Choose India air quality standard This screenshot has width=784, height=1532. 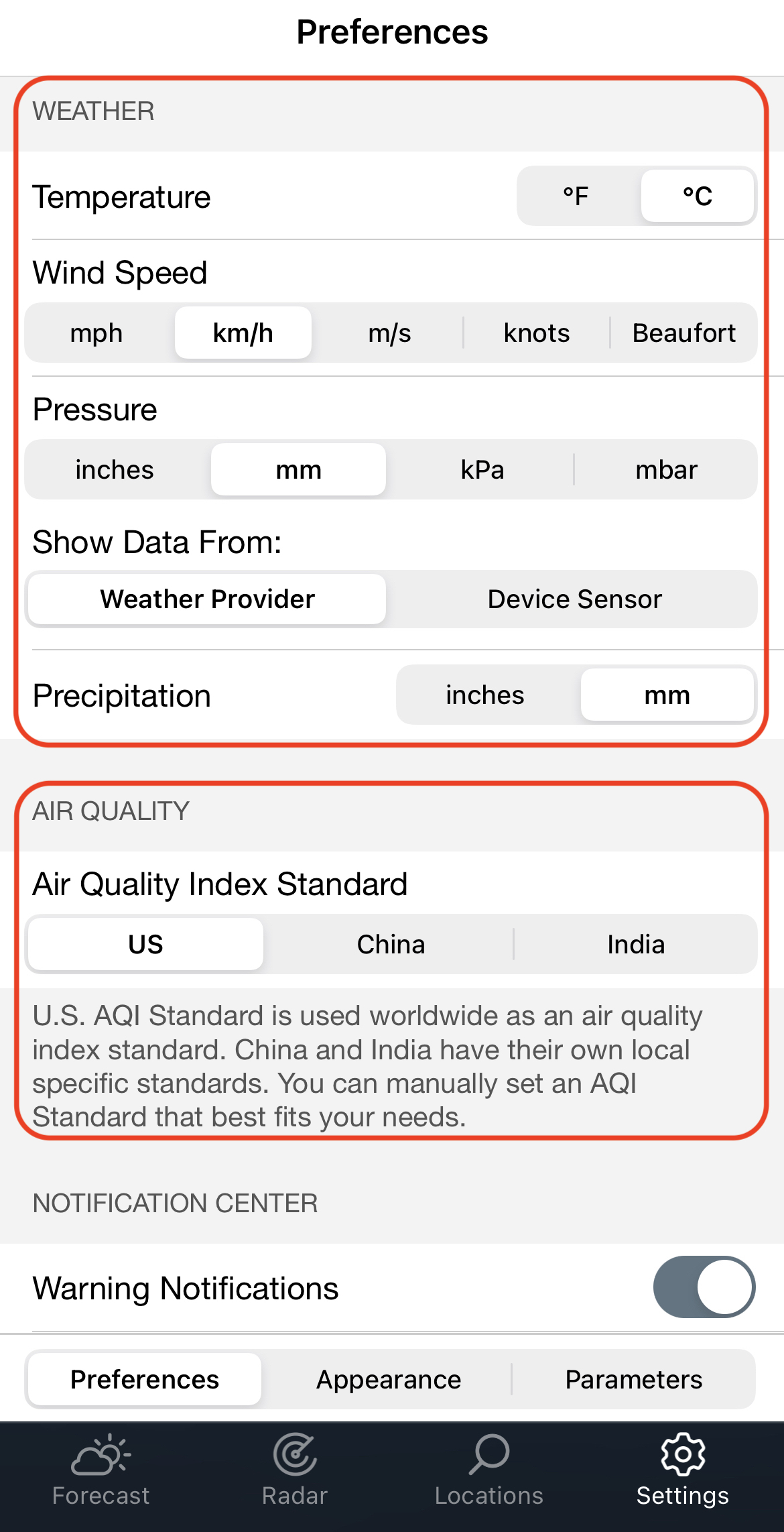(636, 945)
